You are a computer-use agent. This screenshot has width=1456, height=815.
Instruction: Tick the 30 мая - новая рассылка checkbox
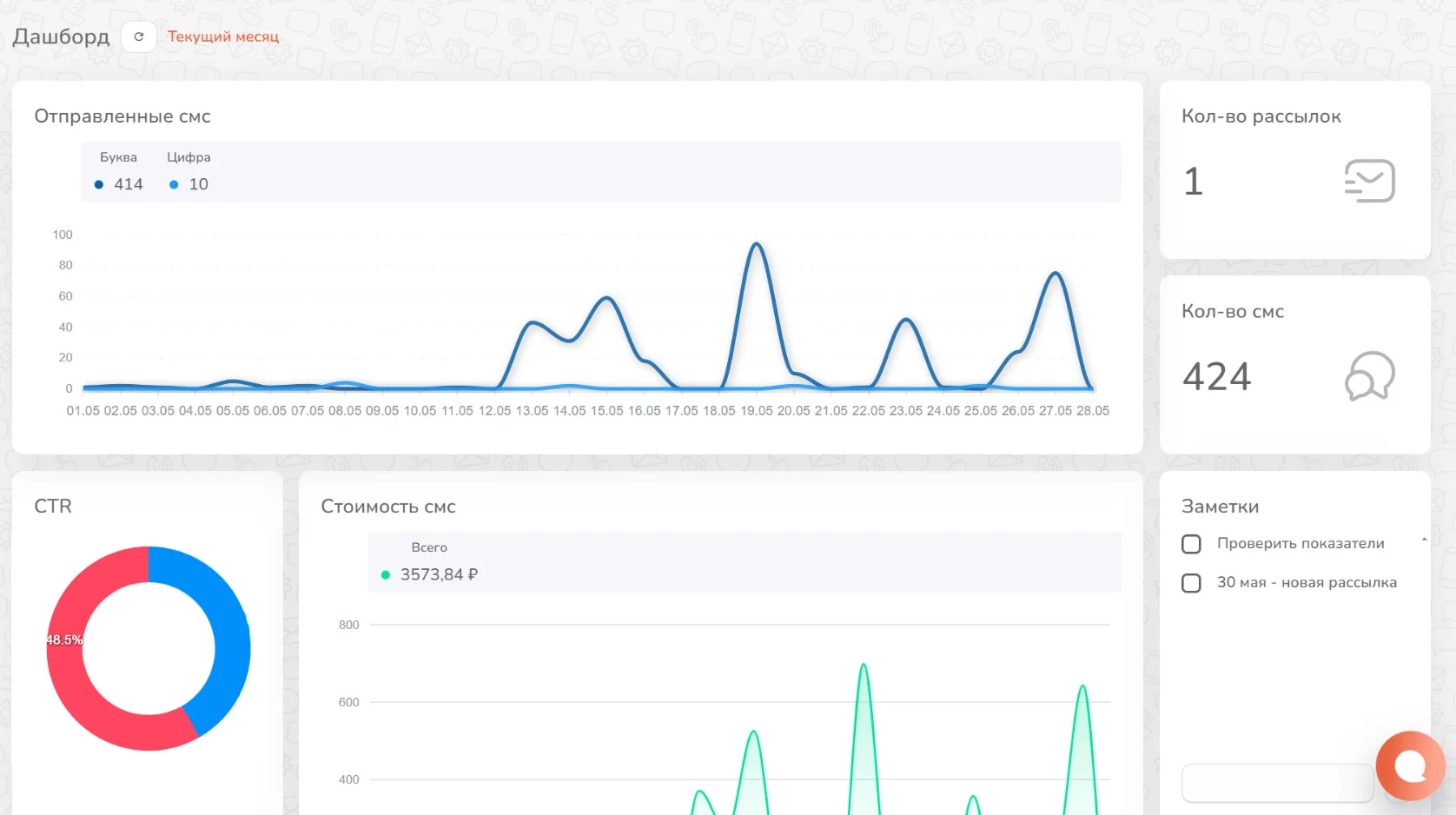point(1191,583)
